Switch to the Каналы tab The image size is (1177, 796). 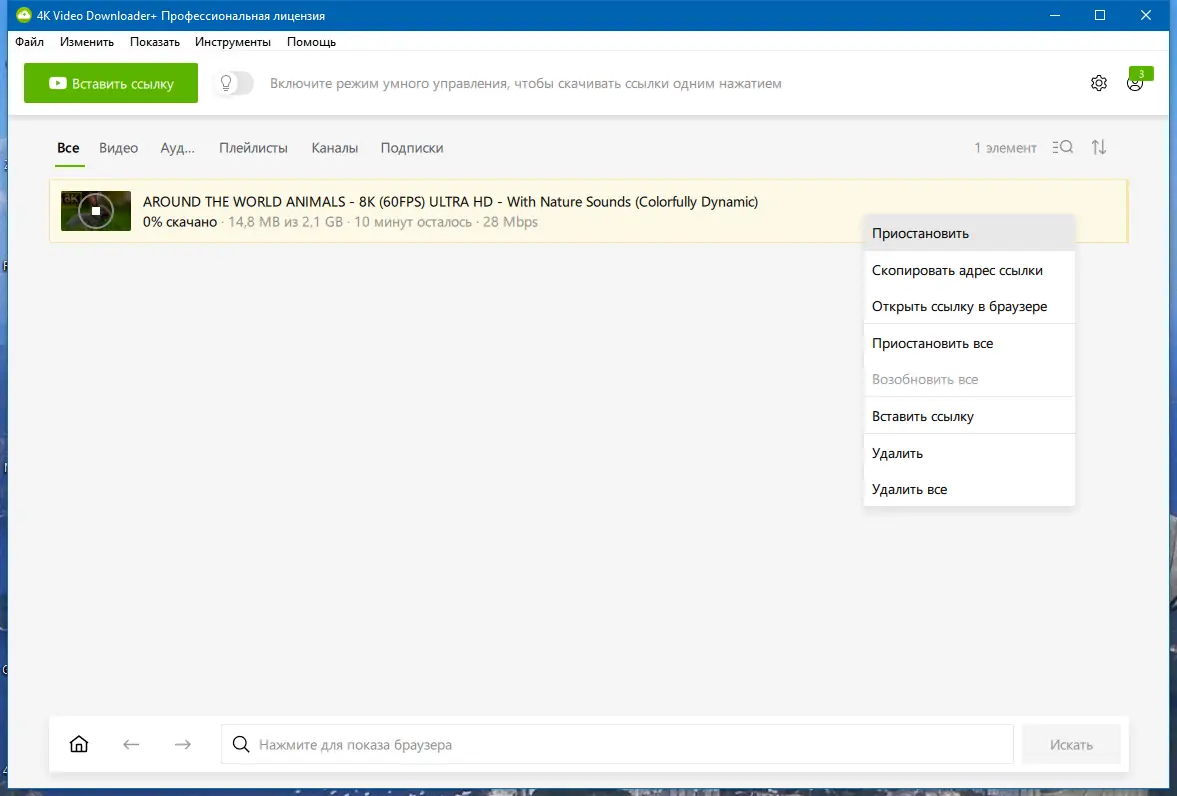(x=335, y=148)
